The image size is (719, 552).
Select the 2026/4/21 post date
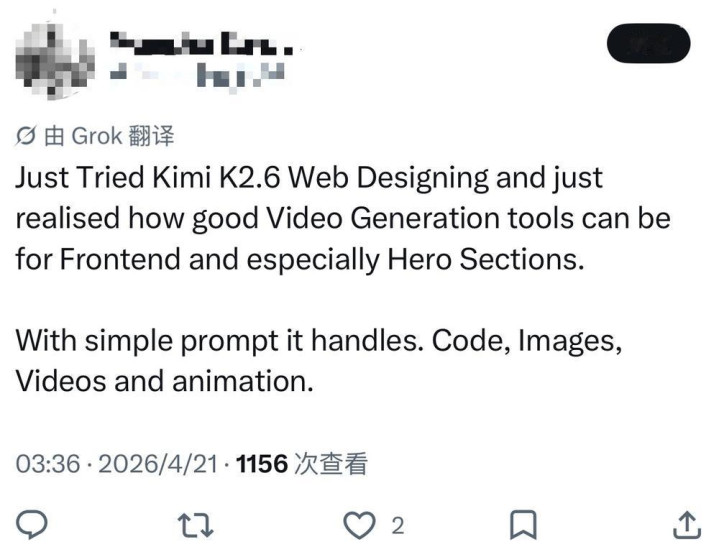click(x=158, y=464)
